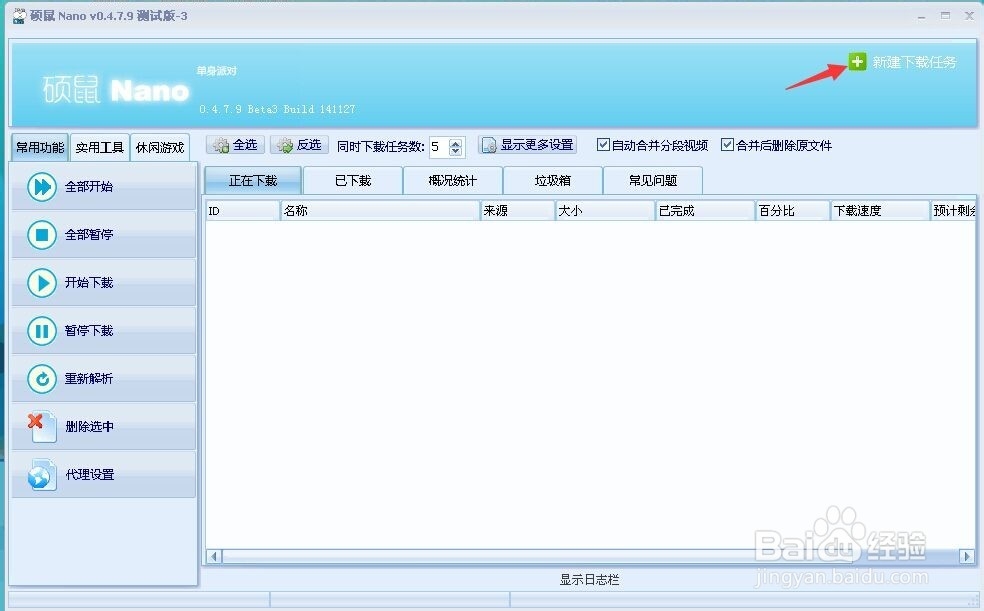The width and height of the screenshot is (984, 611).
Task: Toggle 合并后删除原文件 checkbox
Action: [727, 145]
